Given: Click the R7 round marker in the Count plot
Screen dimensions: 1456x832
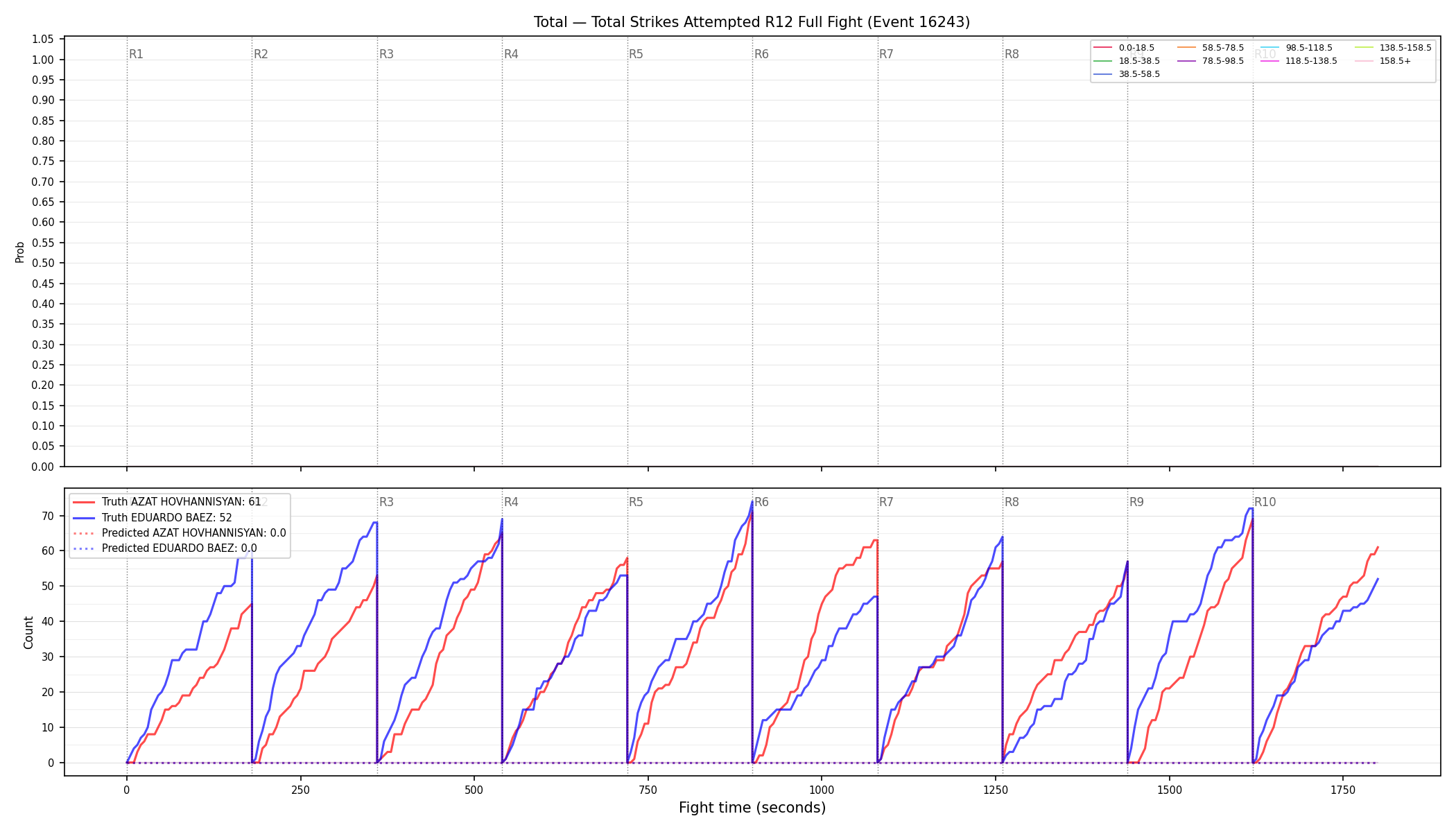Looking at the screenshot, I should click(x=886, y=502).
